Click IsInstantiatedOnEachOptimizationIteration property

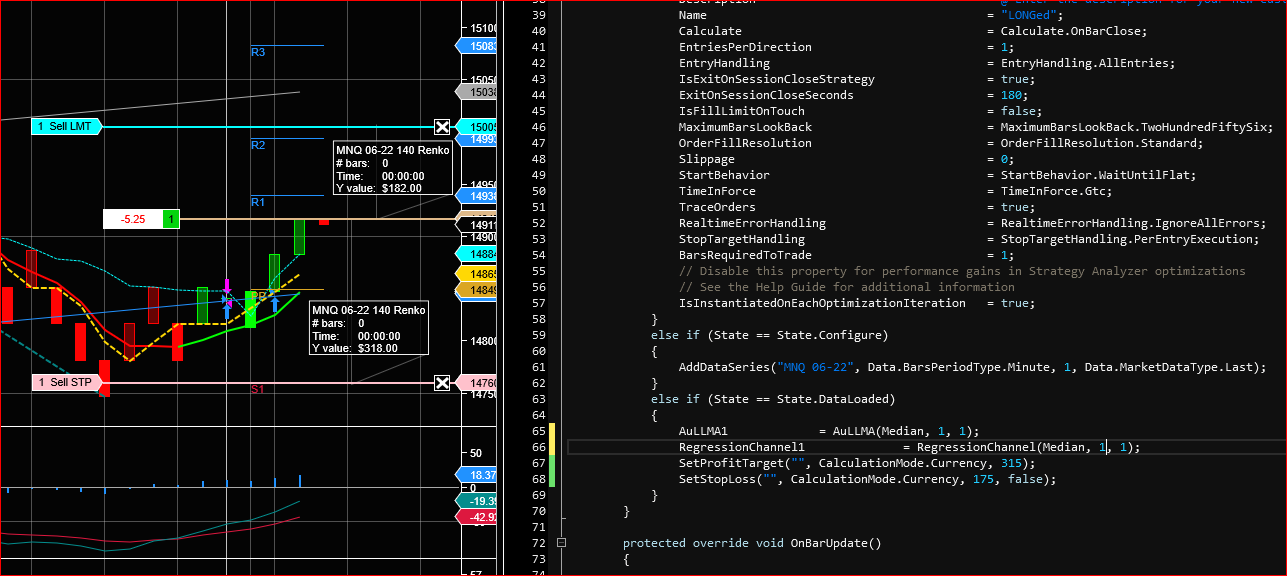click(822, 303)
